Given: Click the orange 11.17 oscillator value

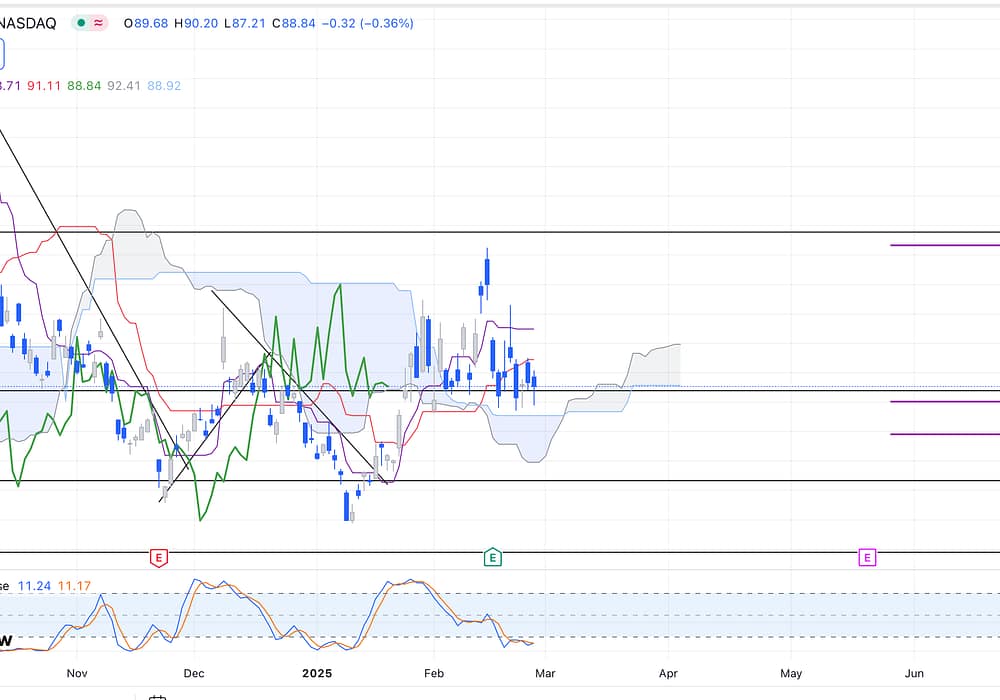Looking at the screenshot, I should [74, 586].
